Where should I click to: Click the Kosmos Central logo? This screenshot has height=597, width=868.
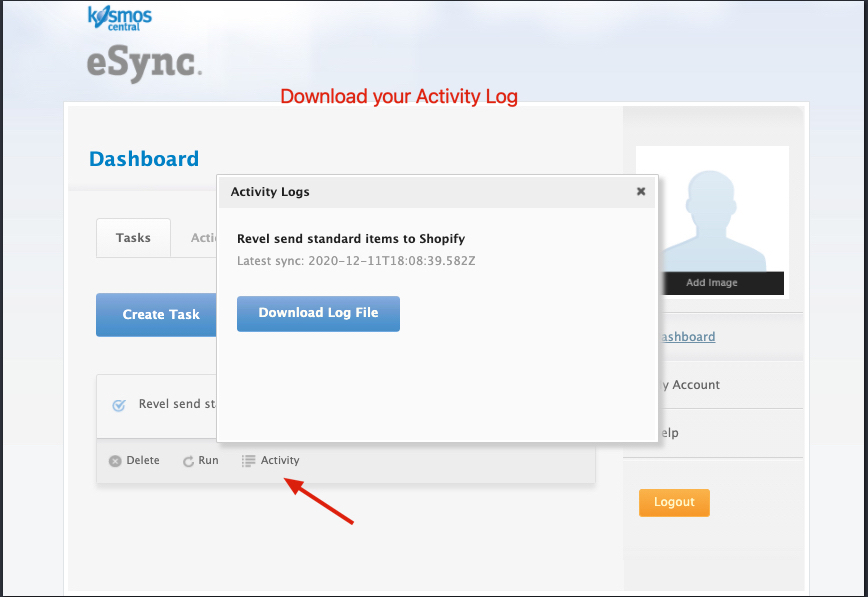point(120,18)
